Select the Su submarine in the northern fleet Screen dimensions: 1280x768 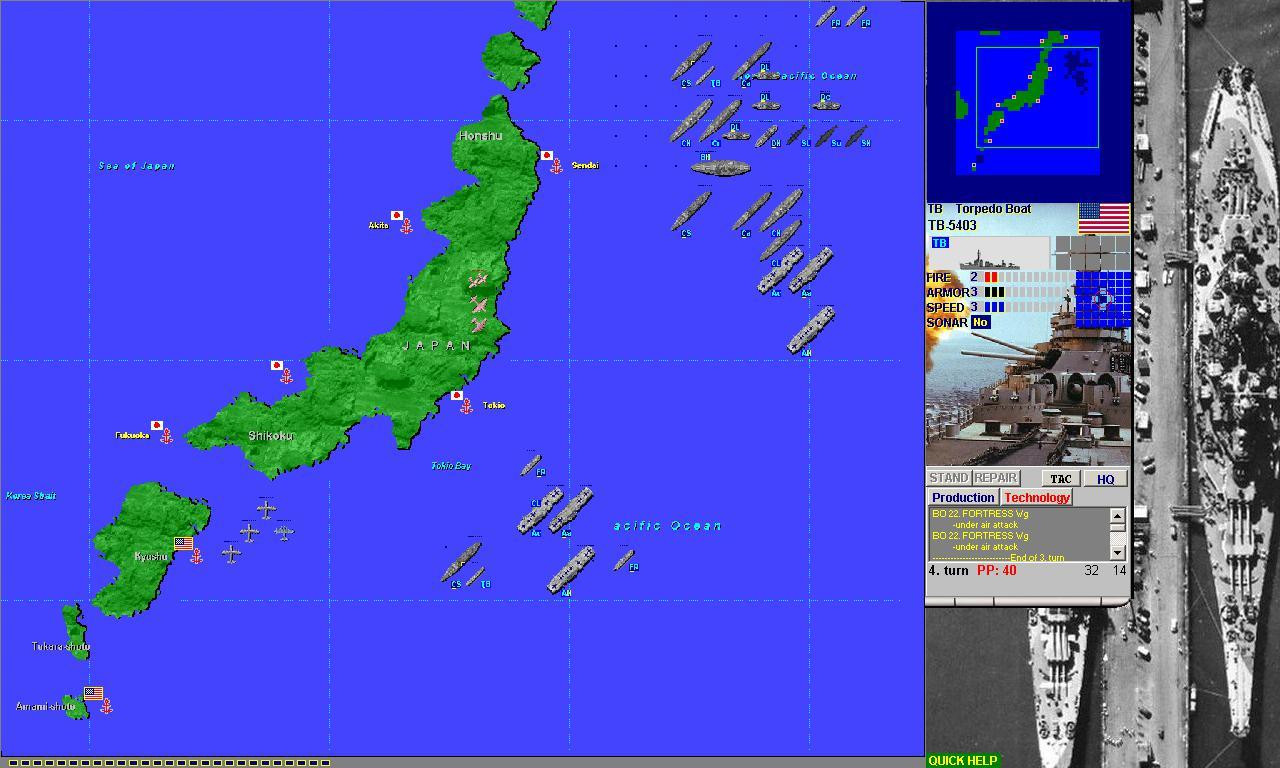coord(826,135)
